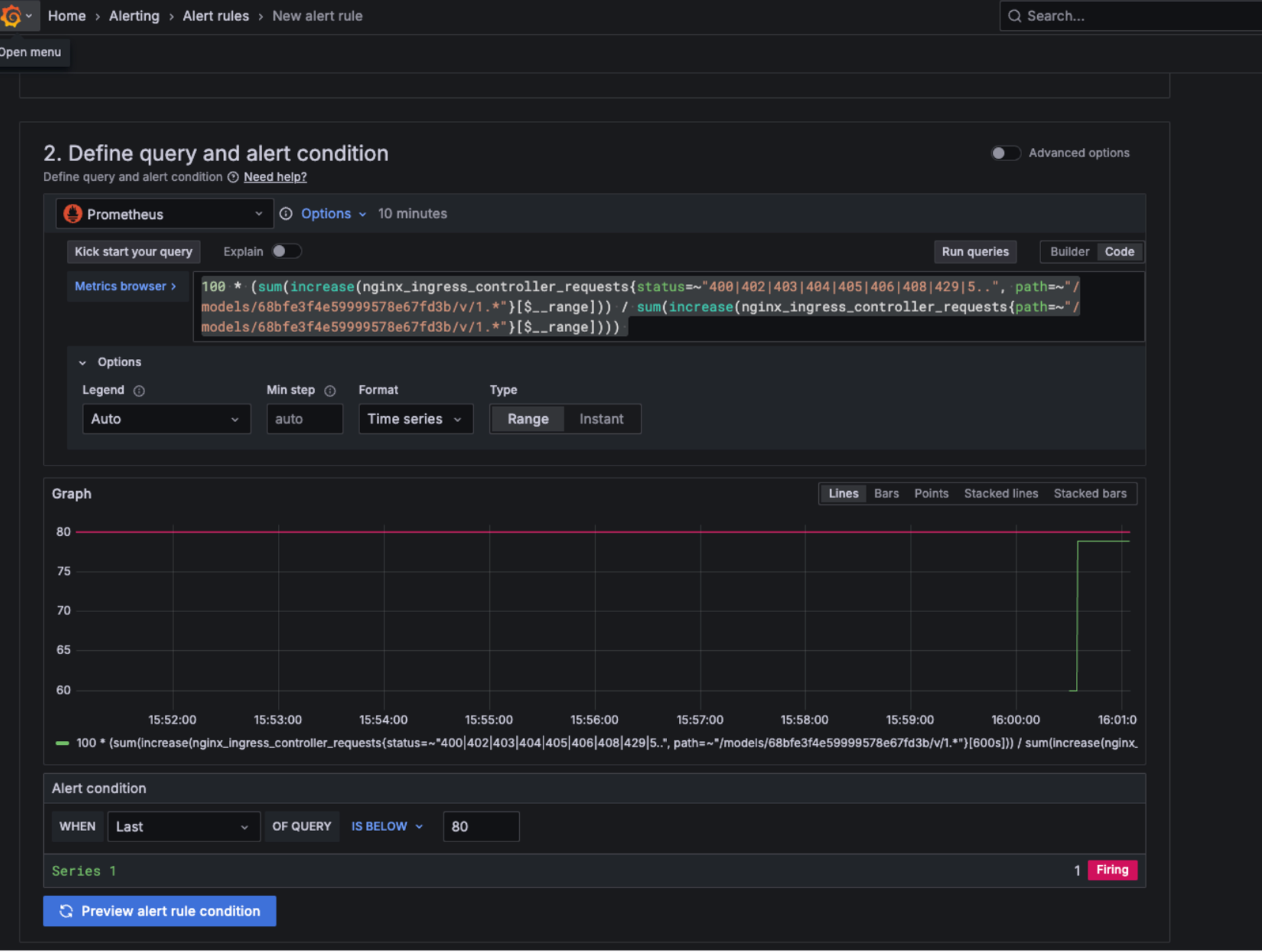Click the Grafana logo icon

coord(11,16)
